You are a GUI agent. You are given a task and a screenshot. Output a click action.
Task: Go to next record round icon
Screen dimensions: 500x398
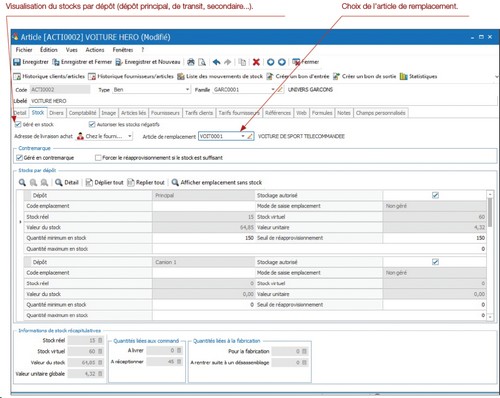(282, 62)
